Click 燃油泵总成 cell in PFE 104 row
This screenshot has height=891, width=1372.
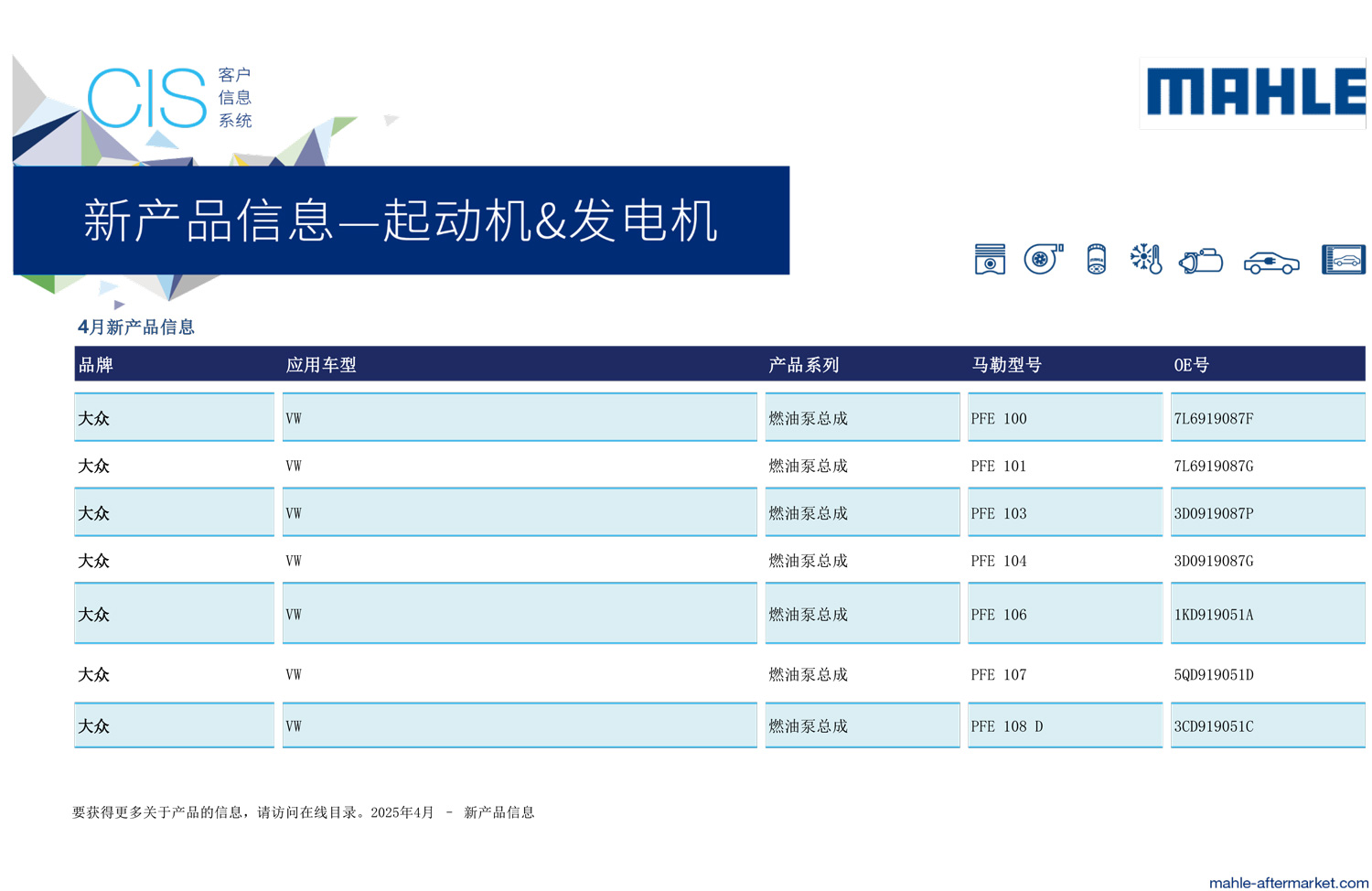pyautogui.click(x=863, y=561)
